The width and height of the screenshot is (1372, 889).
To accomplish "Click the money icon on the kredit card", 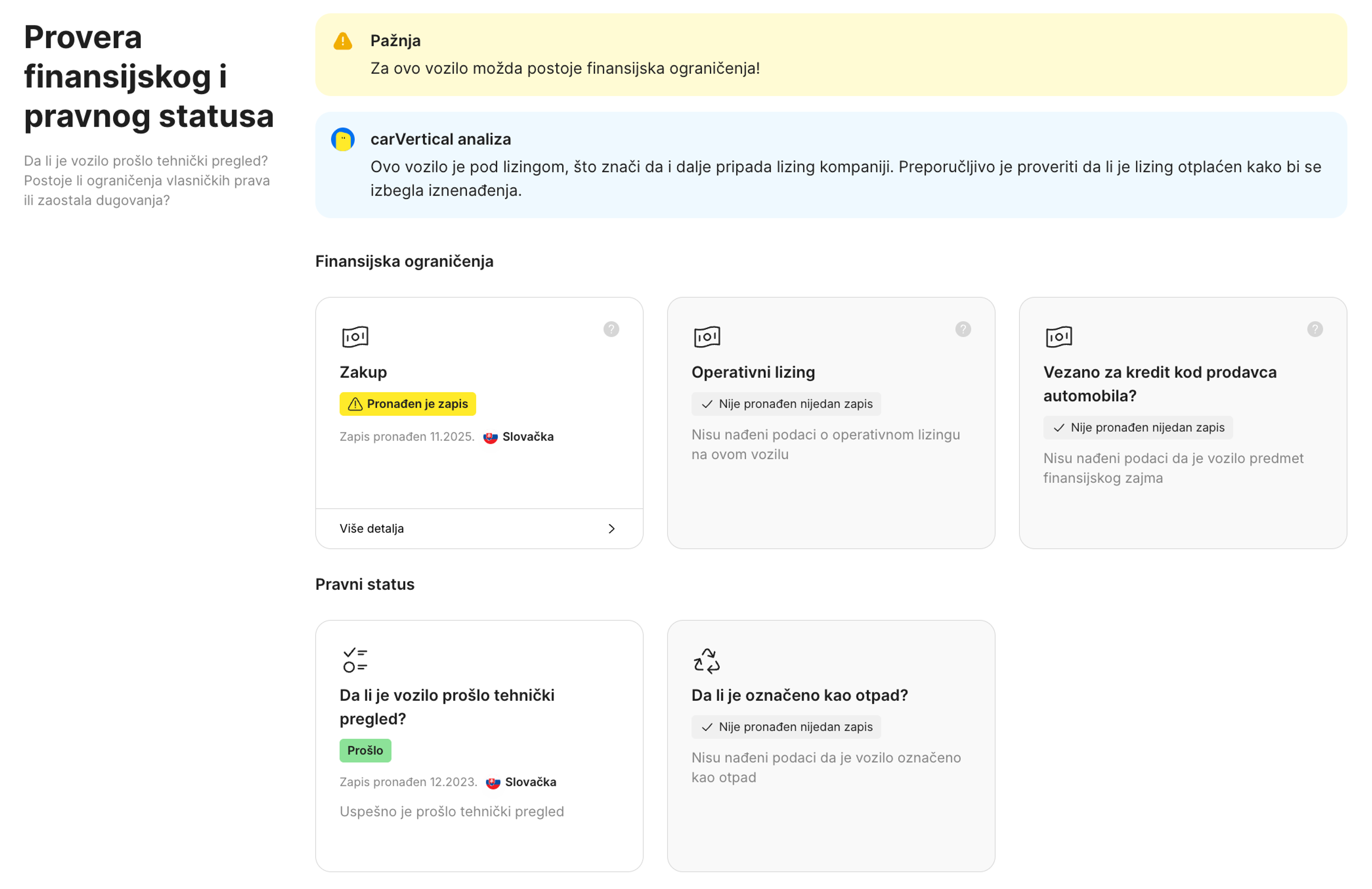I will (1058, 337).
